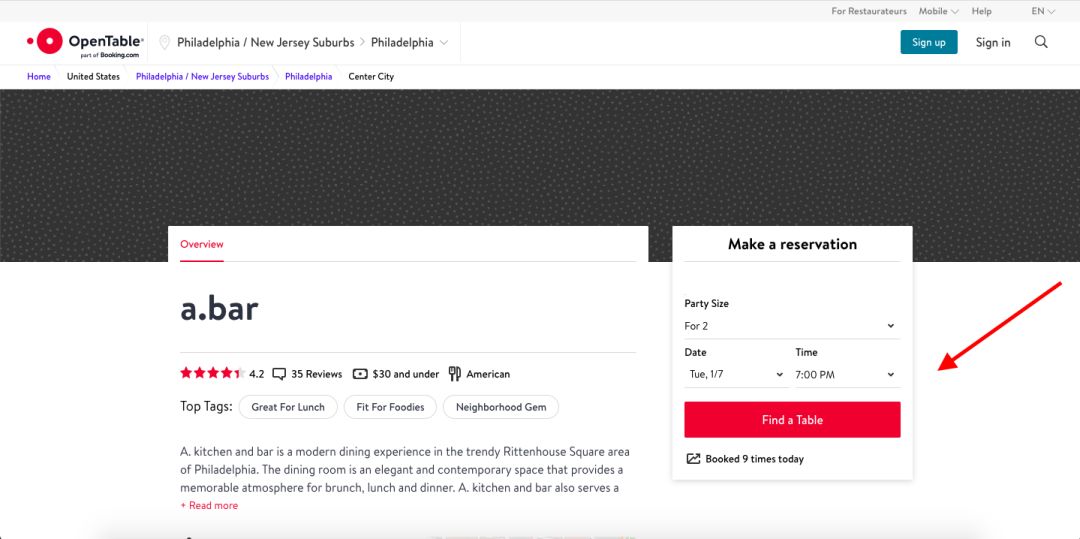
Task: Click the location pin icon
Action: pyautogui.click(x=164, y=43)
